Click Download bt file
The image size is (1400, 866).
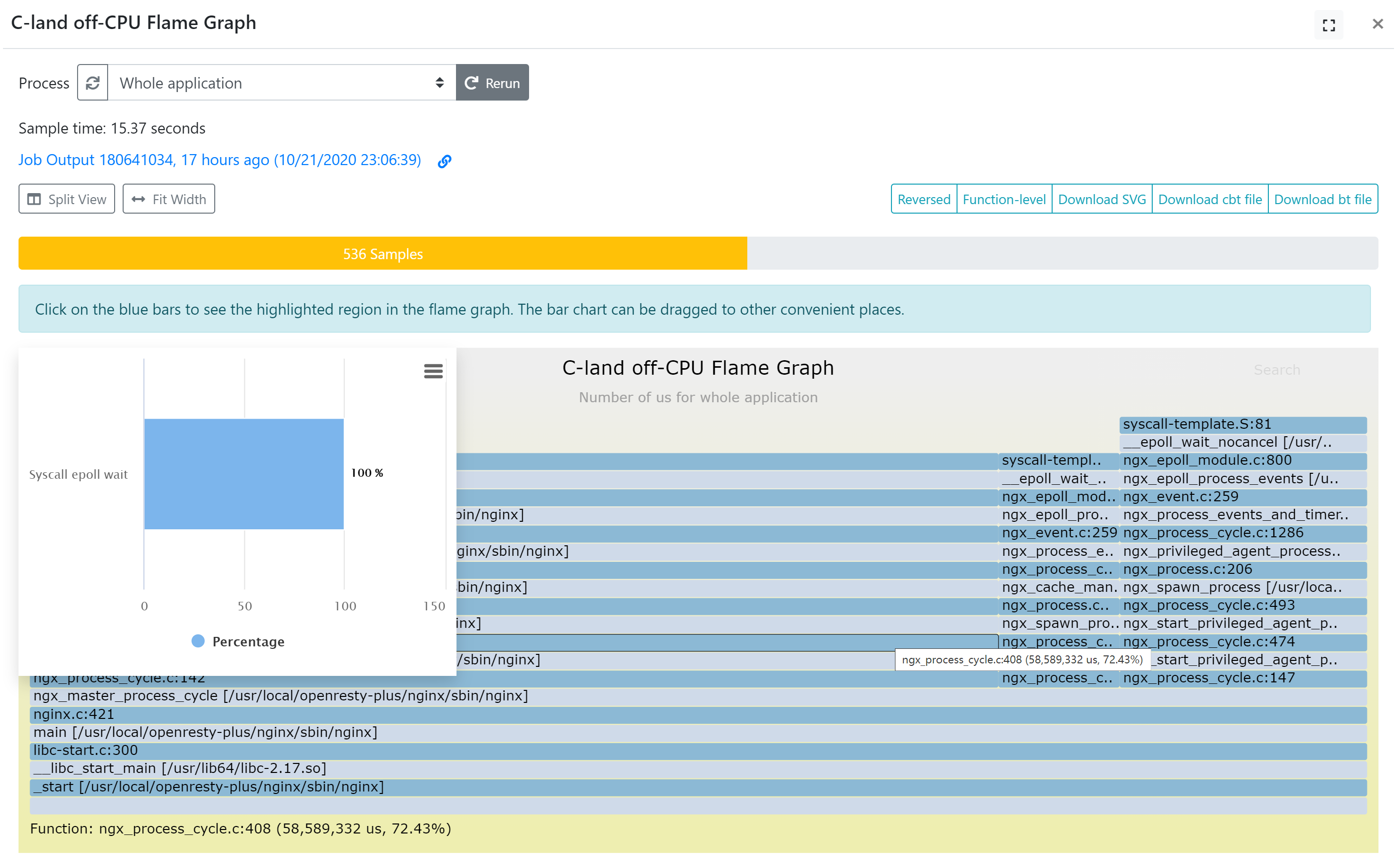(x=1322, y=199)
